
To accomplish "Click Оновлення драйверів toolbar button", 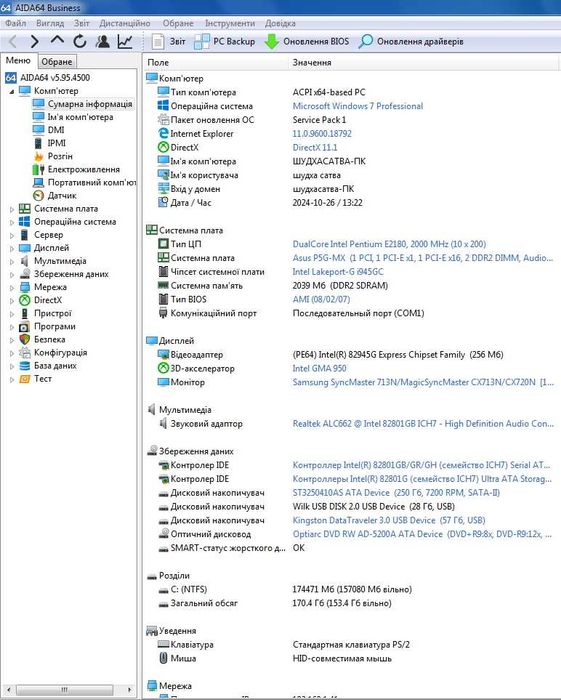I will [x=411, y=42].
